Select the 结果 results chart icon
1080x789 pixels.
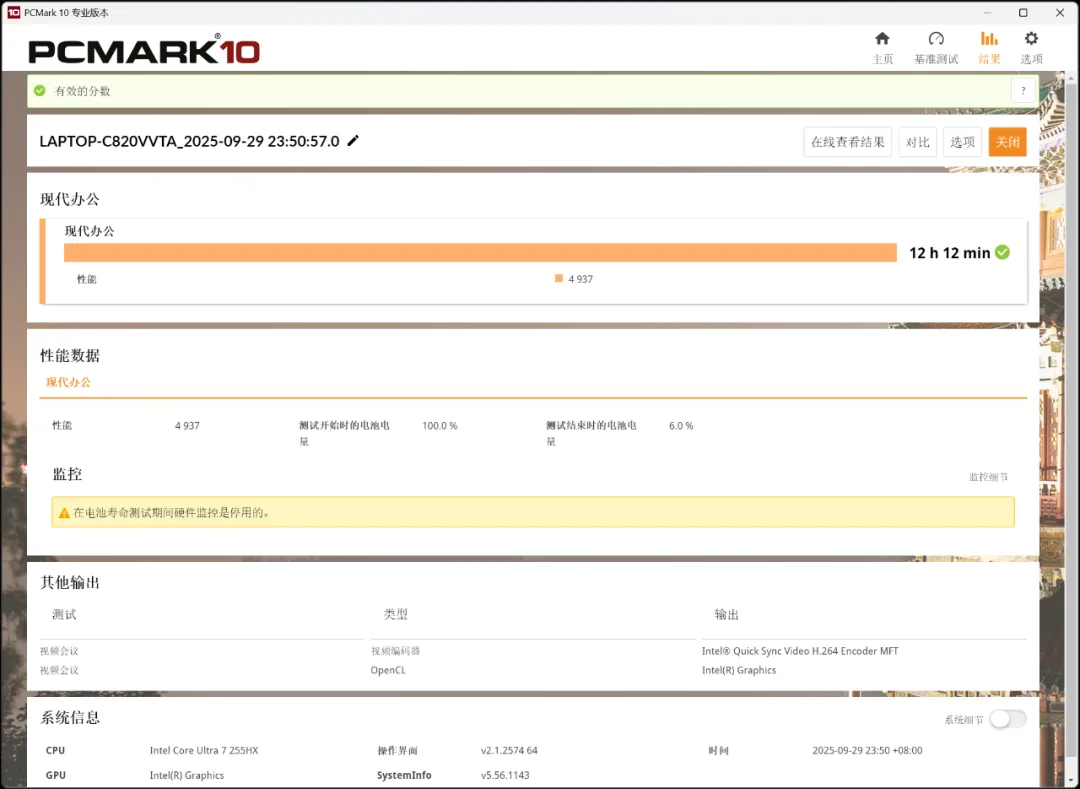(989, 39)
